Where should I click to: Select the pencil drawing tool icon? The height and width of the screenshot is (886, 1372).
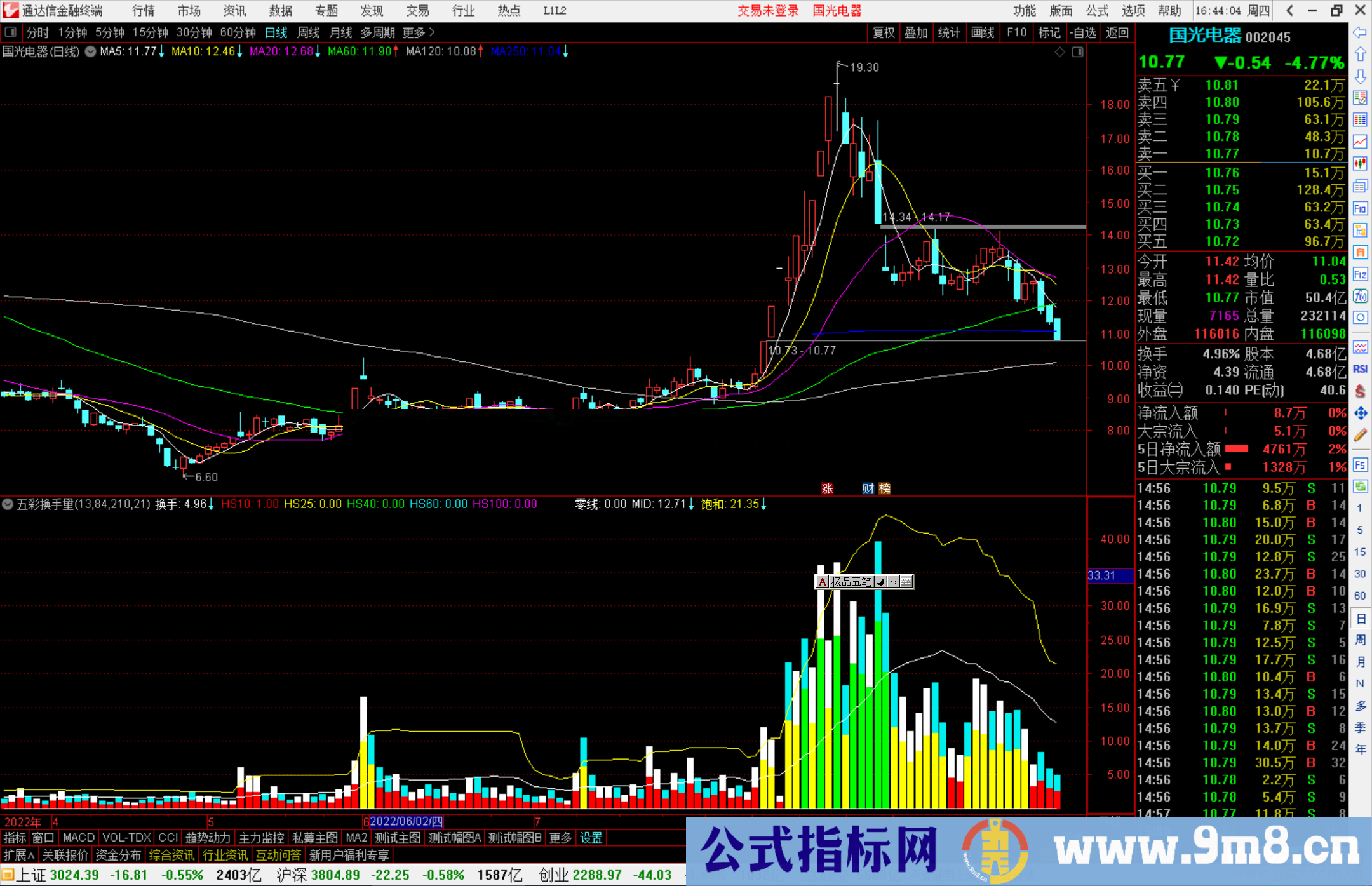click(1360, 436)
